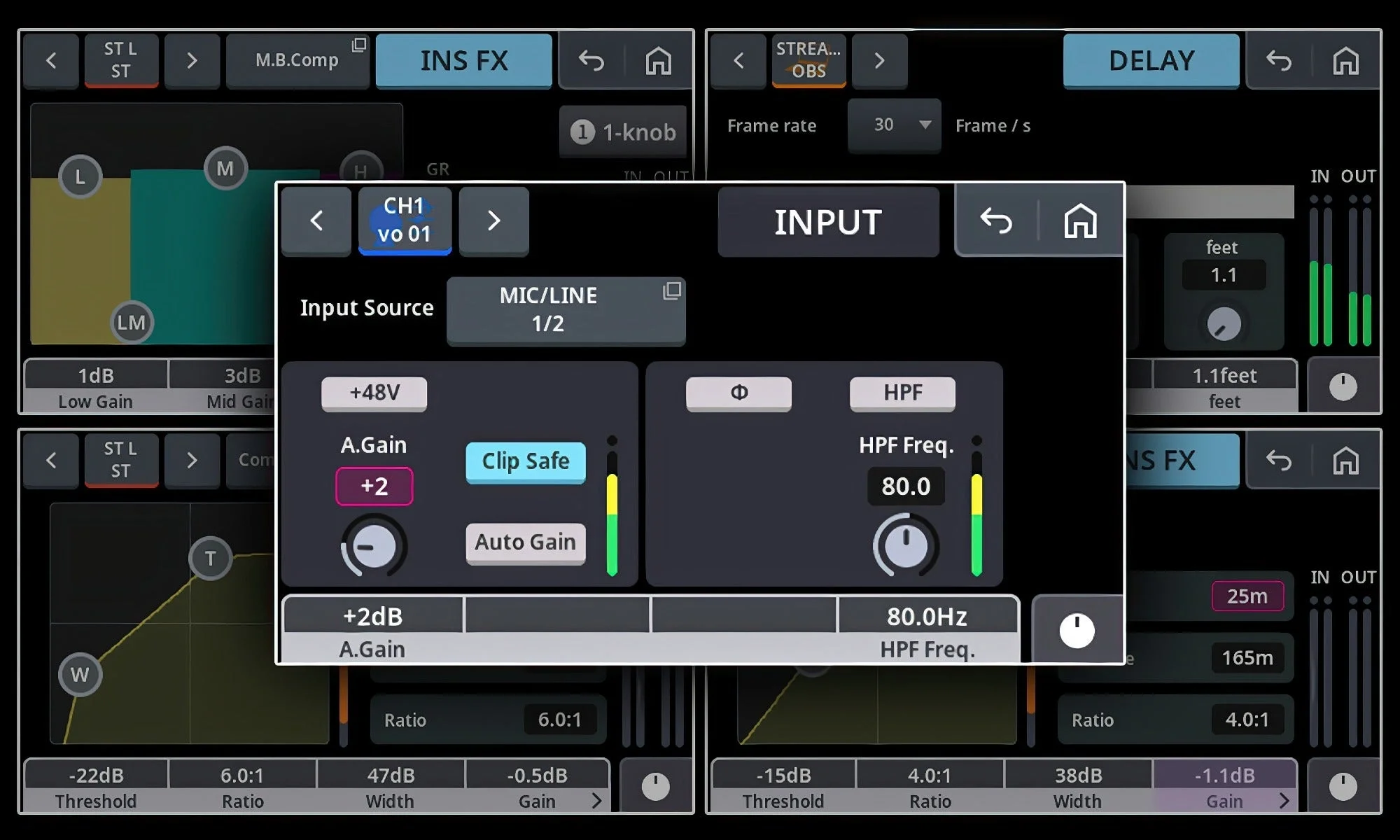Enable the HPF button
The height and width of the screenshot is (840, 1400).
coord(902,393)
